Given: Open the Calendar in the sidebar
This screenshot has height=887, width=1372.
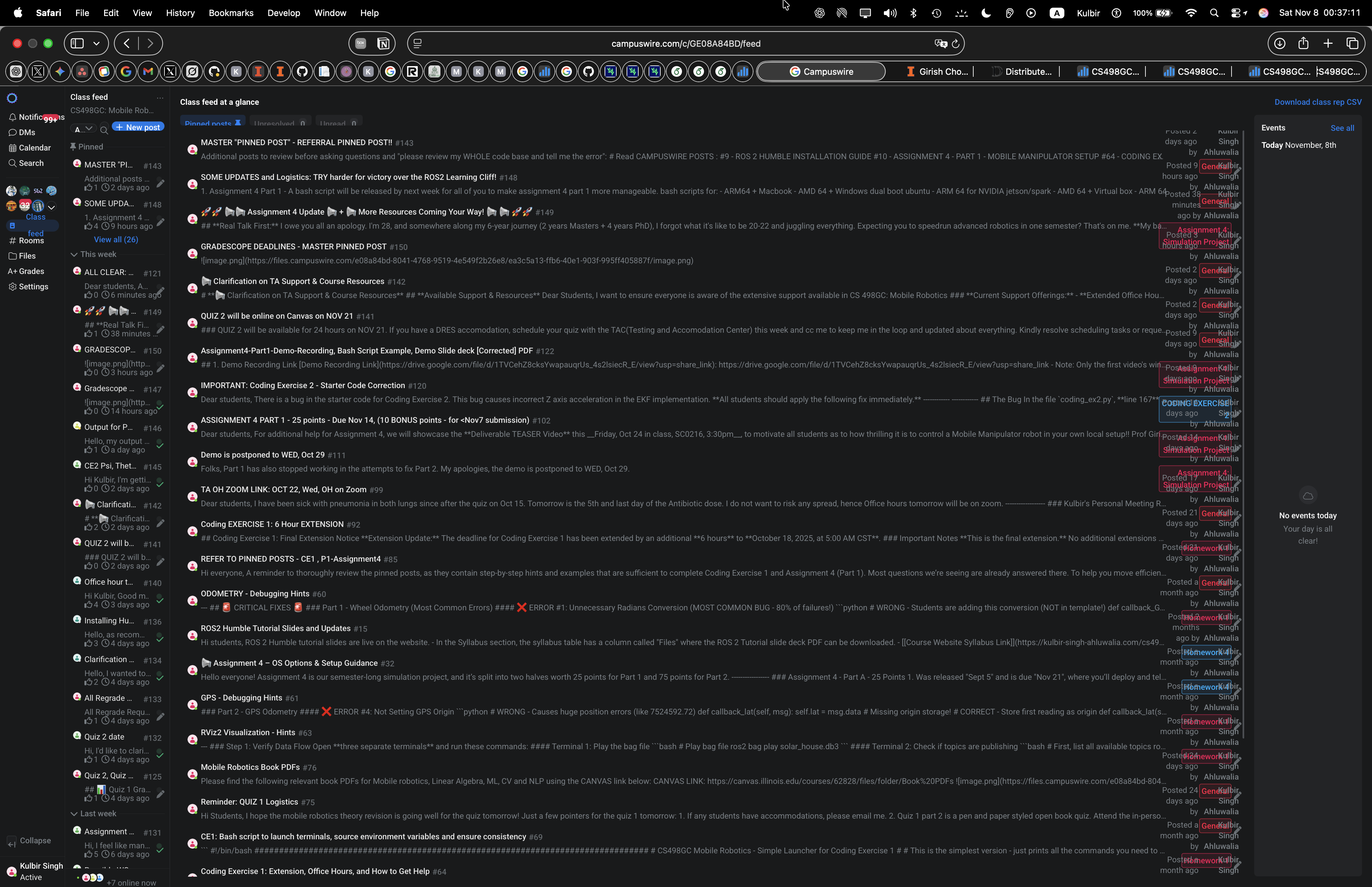Looking at the screenshot, I should coord(30,148).
